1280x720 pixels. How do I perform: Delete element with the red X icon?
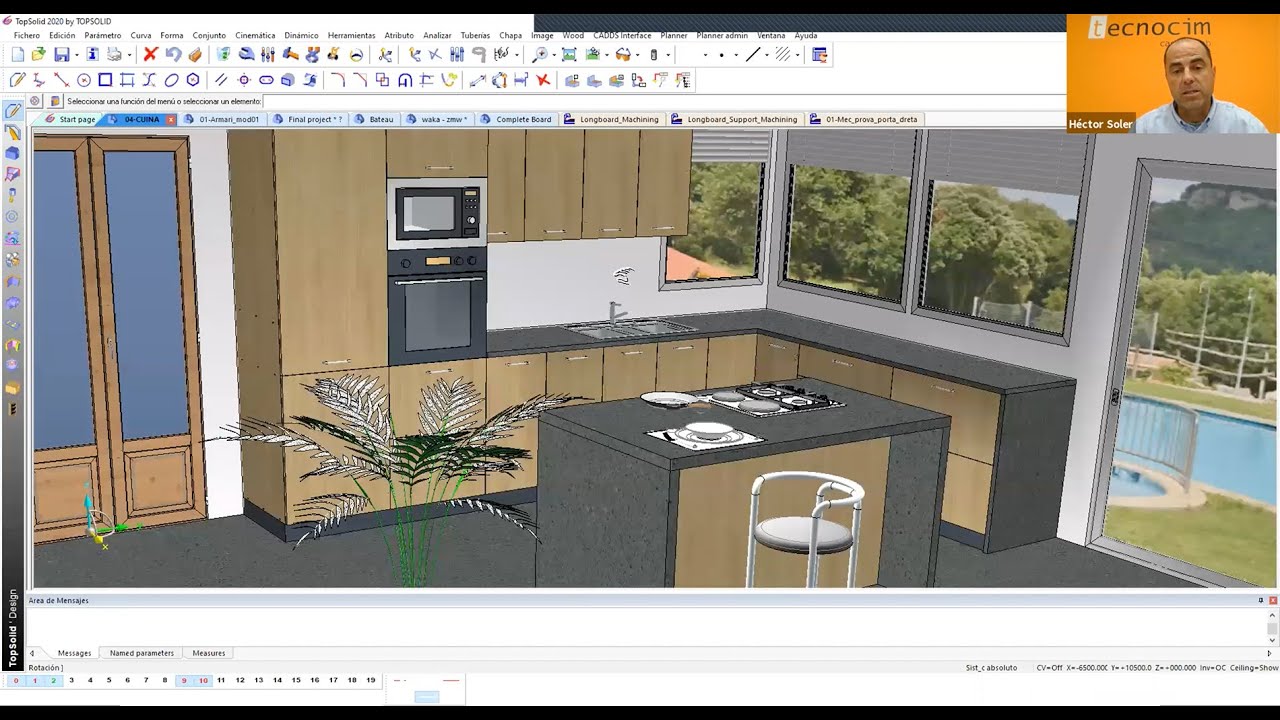point(151,55)
